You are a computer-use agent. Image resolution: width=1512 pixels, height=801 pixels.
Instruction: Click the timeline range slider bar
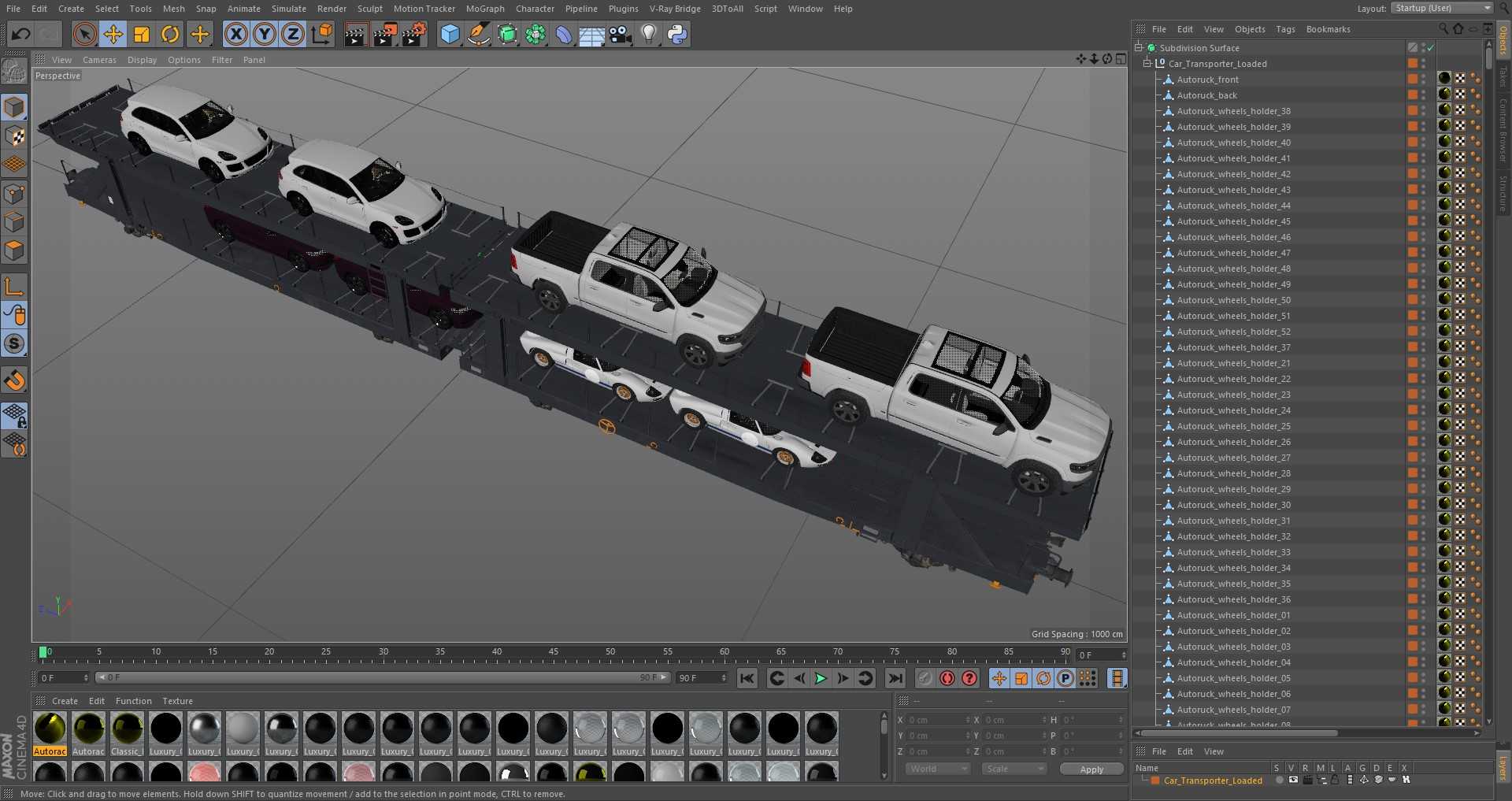pyautogui.click(x=383, y=678)
